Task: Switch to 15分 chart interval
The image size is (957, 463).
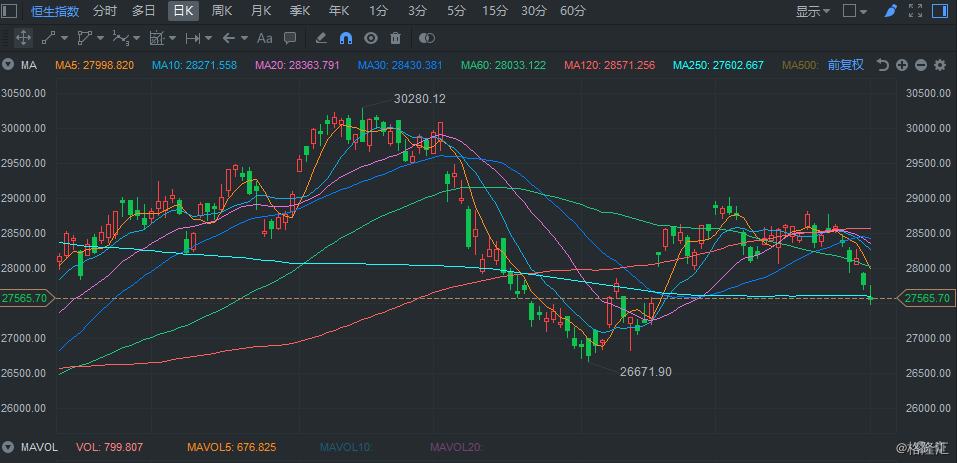Action: click(494, 10)
